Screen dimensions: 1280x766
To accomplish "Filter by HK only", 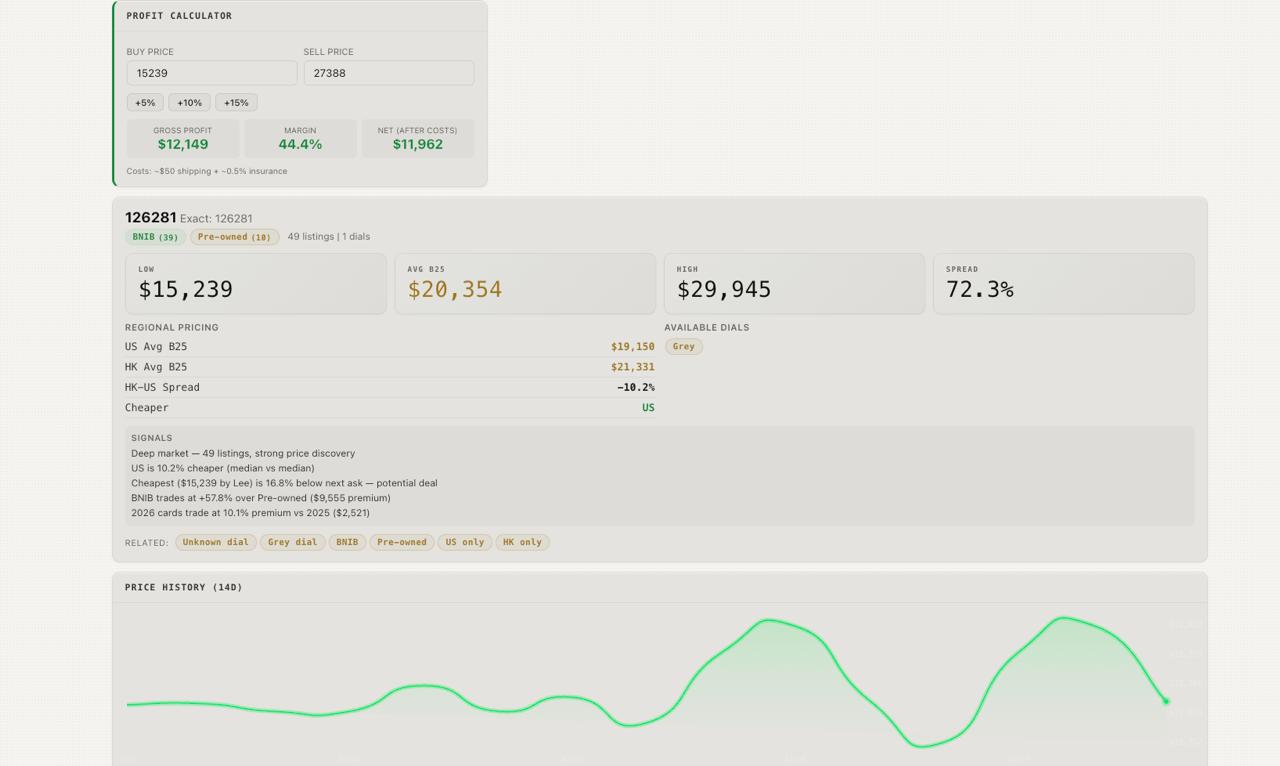I will tap(522, 542).
